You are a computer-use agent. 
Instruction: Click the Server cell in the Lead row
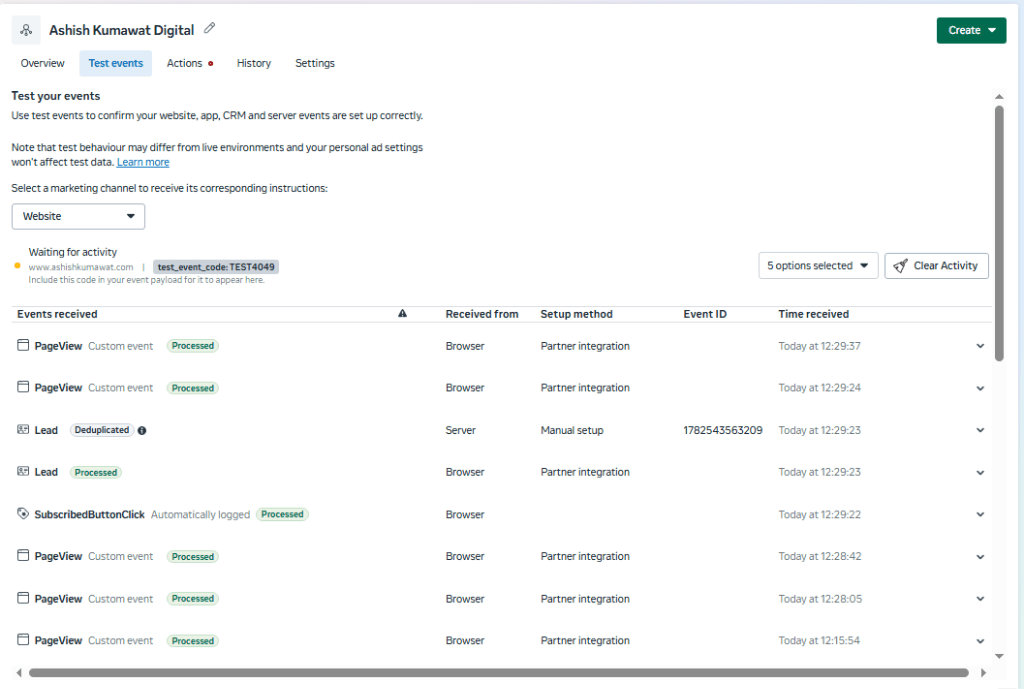click(460, 430)
